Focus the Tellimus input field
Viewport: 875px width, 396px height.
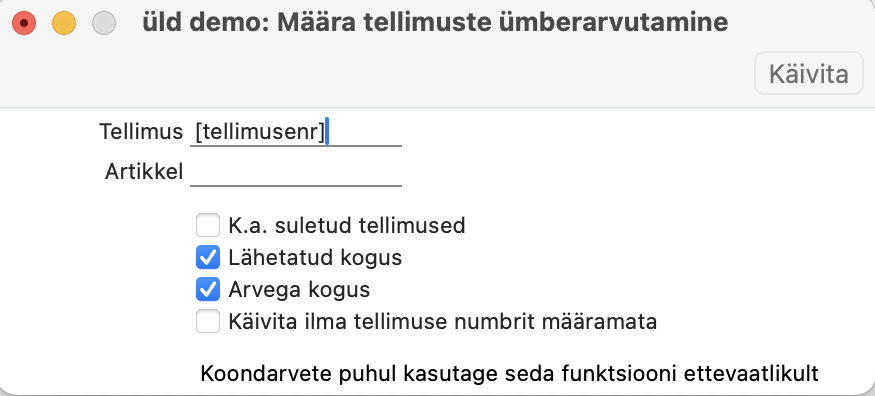tap(296, 132)
